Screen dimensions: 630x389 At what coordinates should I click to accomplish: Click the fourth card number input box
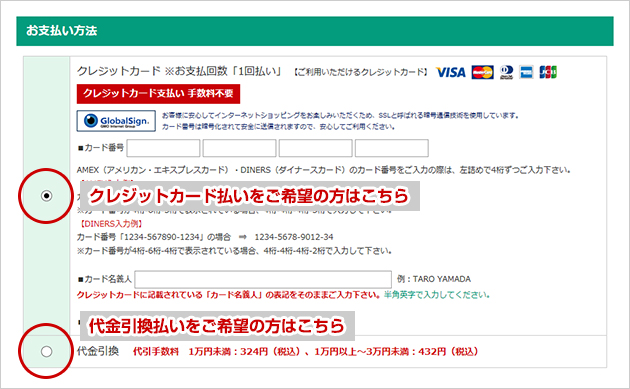click(392, 148)
